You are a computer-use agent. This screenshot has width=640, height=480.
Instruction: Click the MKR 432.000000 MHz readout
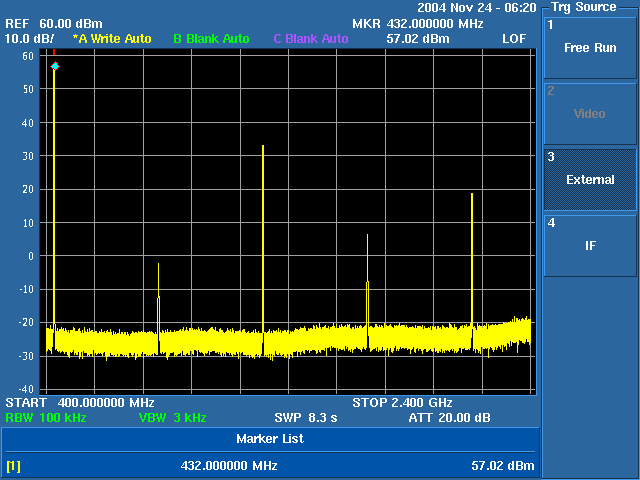tap(418, 24)
